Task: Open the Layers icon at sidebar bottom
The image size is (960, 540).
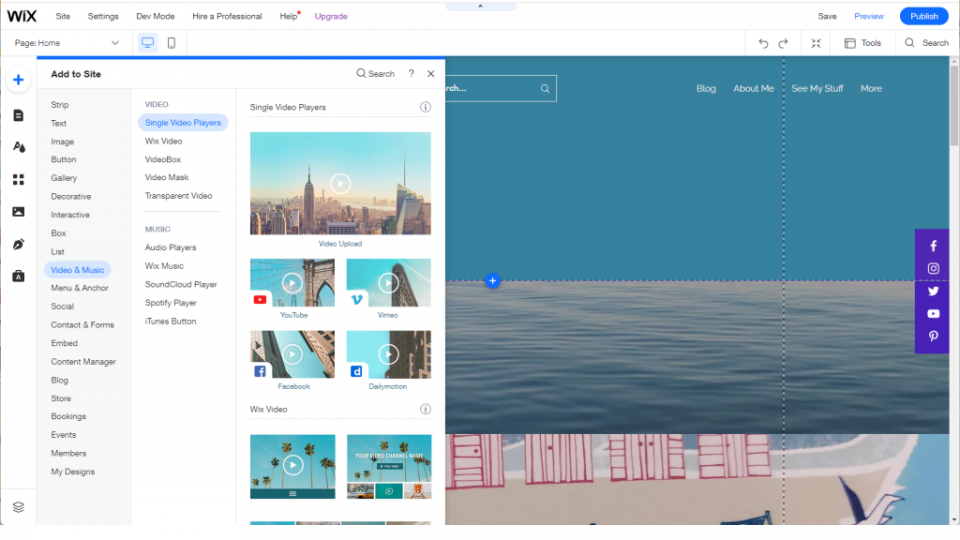Action: tap(18, 507)
